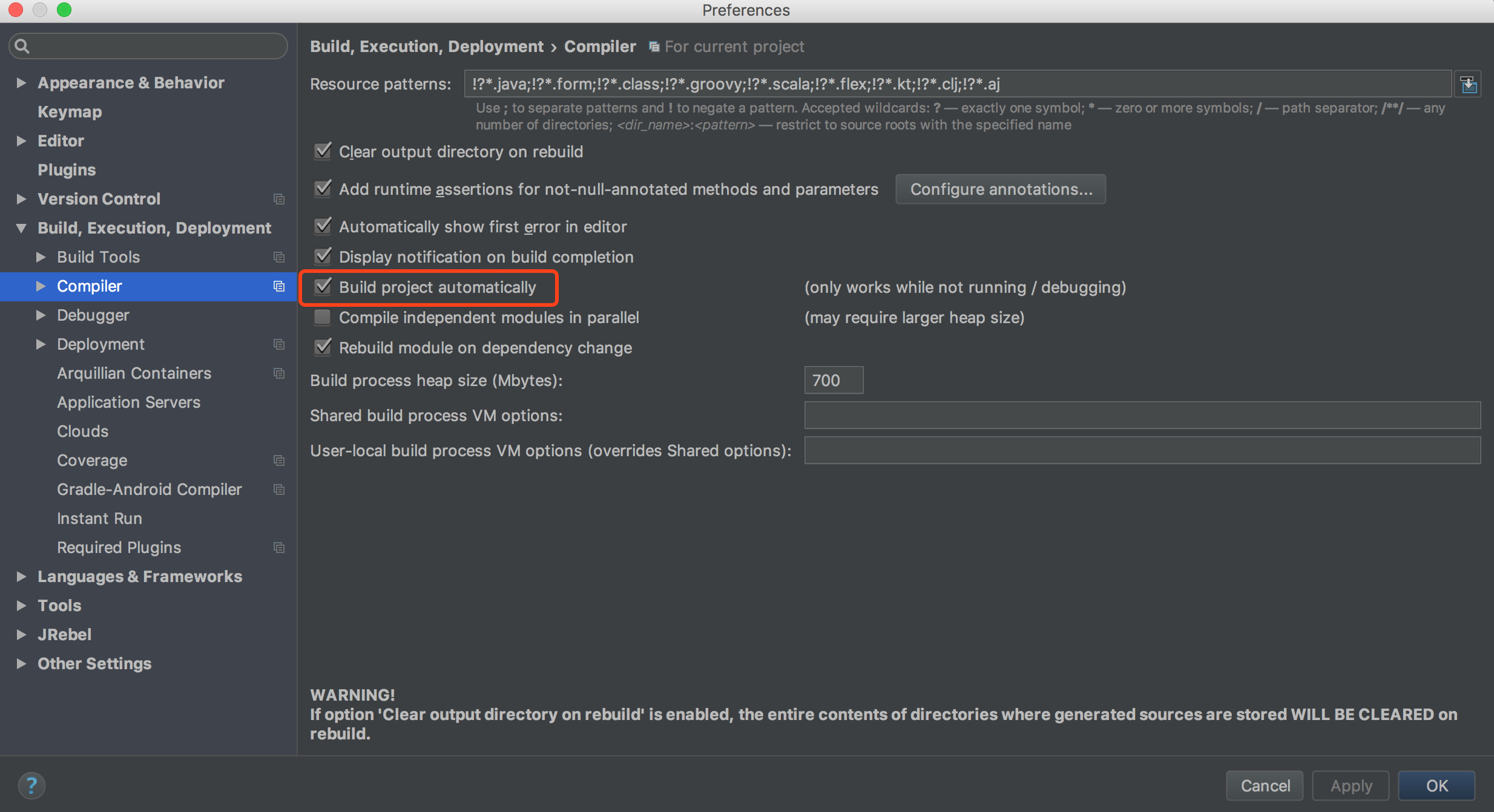The image size is (1494, 812).
Task: Click the project-level icon next to Build Tools
Action: point(279,257)
